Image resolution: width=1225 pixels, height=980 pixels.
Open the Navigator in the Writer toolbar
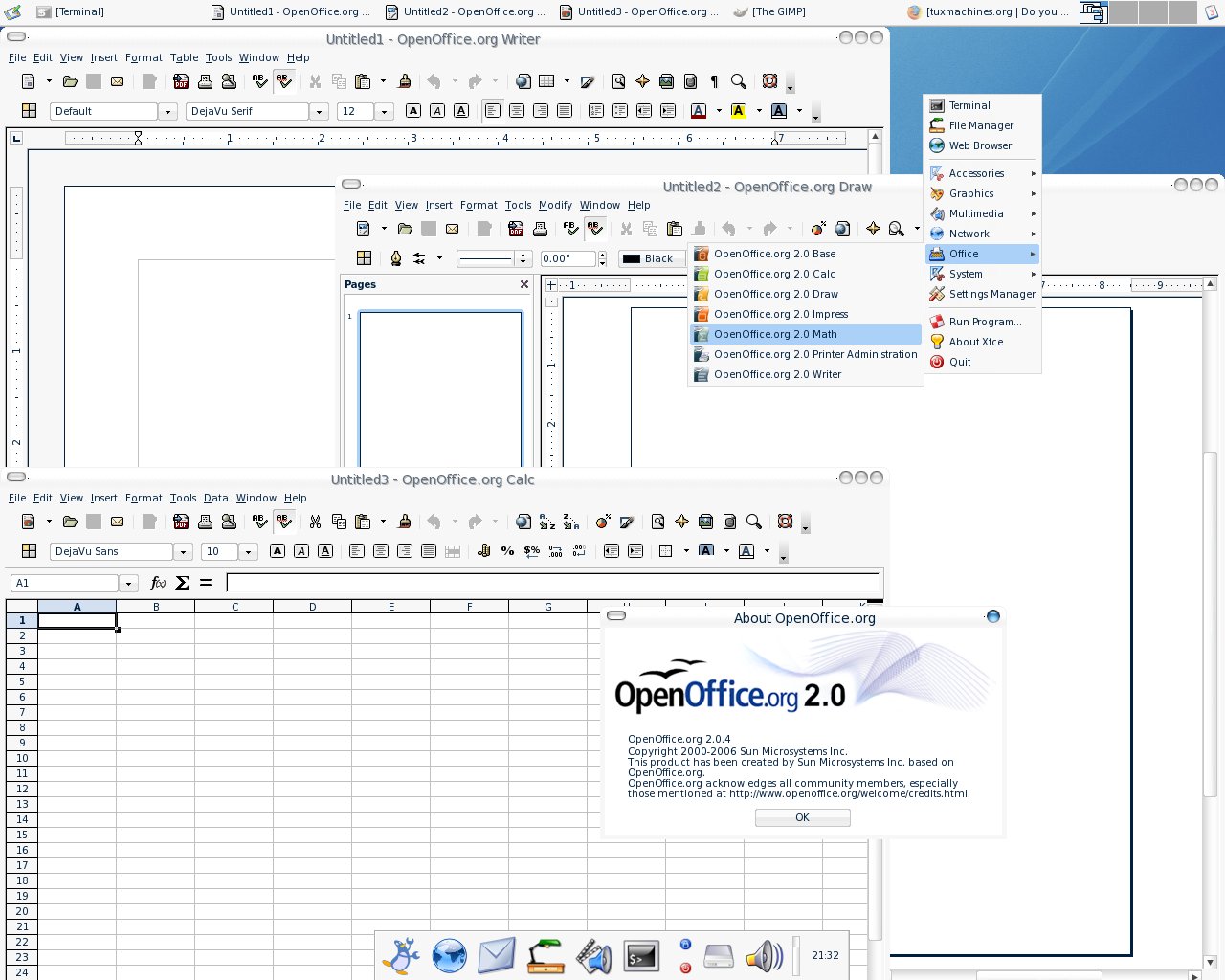642,81
